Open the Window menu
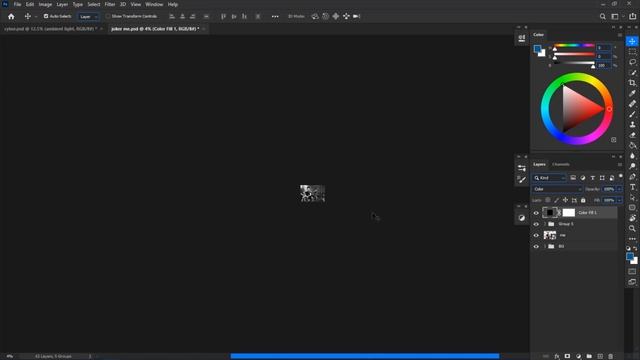Image resolution: width=640 pixels, height=360 pixels. (x=154, y=4)
